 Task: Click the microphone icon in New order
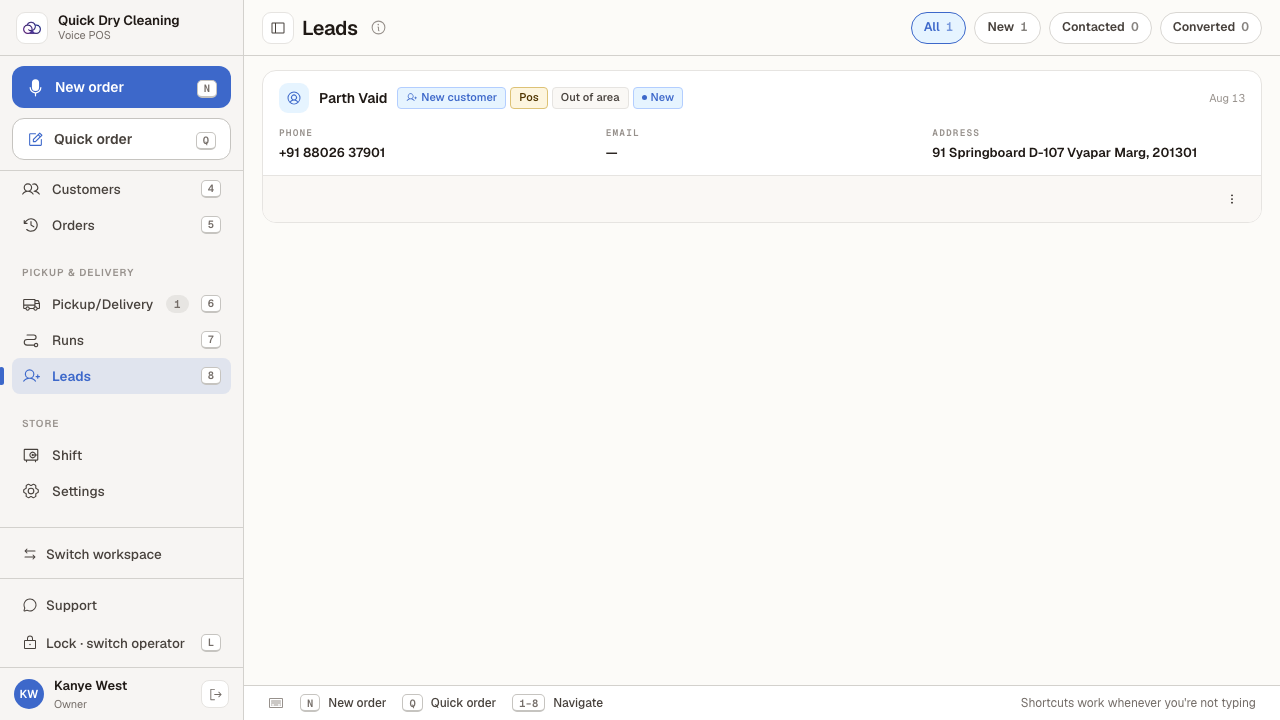[35, 87]
